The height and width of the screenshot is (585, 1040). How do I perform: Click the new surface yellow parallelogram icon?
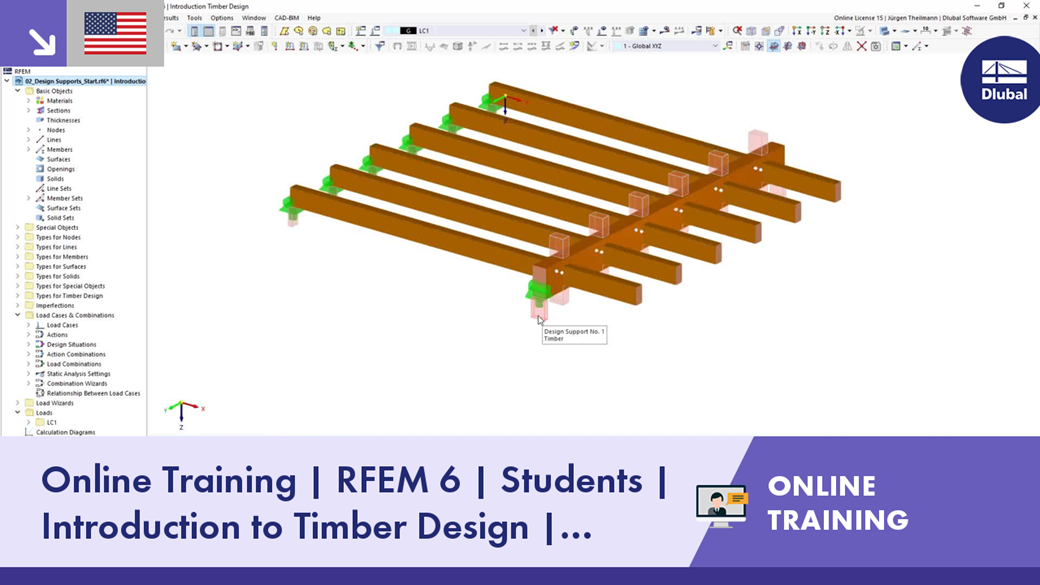click(284, 31)
